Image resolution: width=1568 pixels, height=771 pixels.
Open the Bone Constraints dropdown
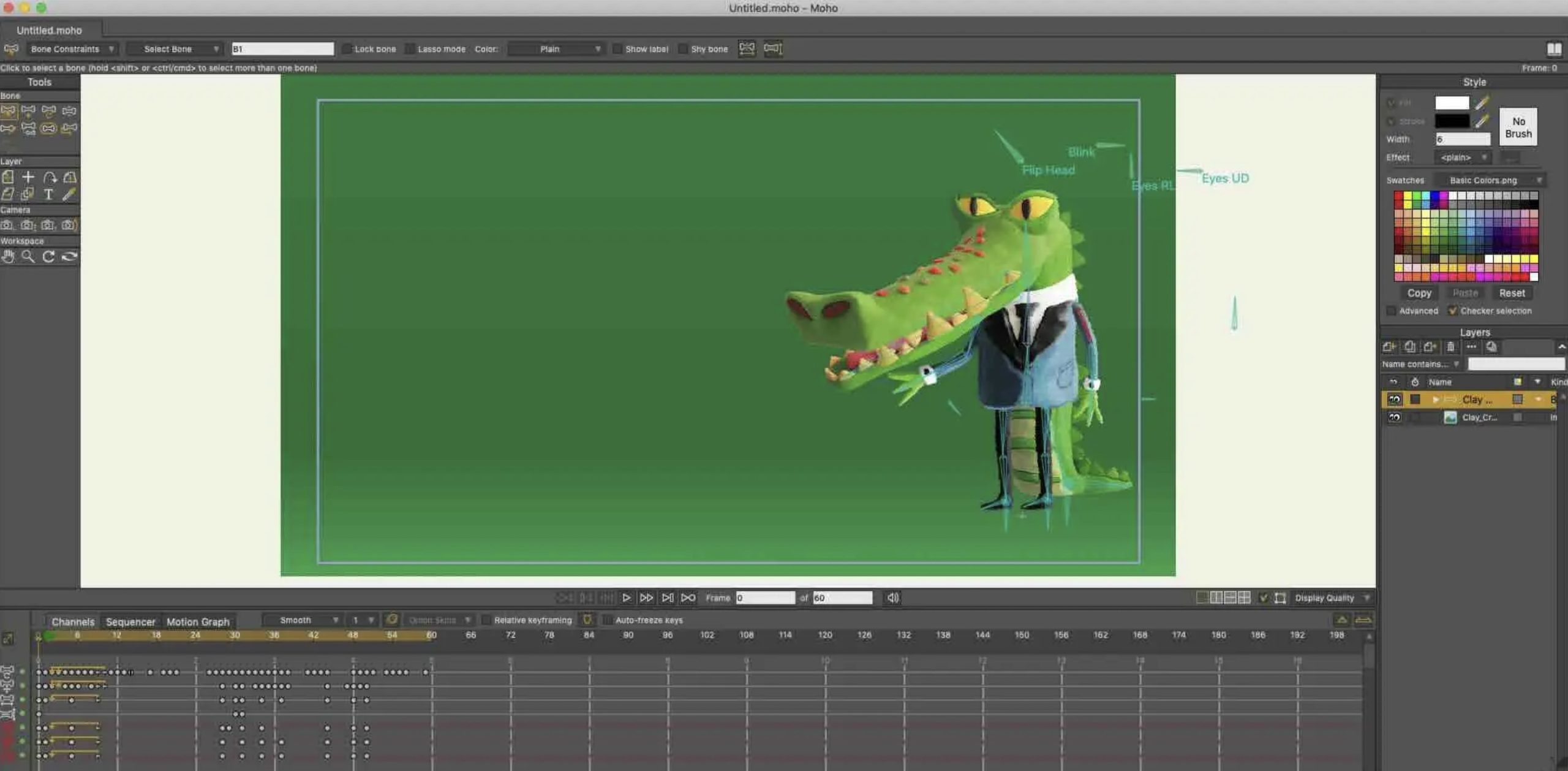pyautogui.click(x=72, y=49)
